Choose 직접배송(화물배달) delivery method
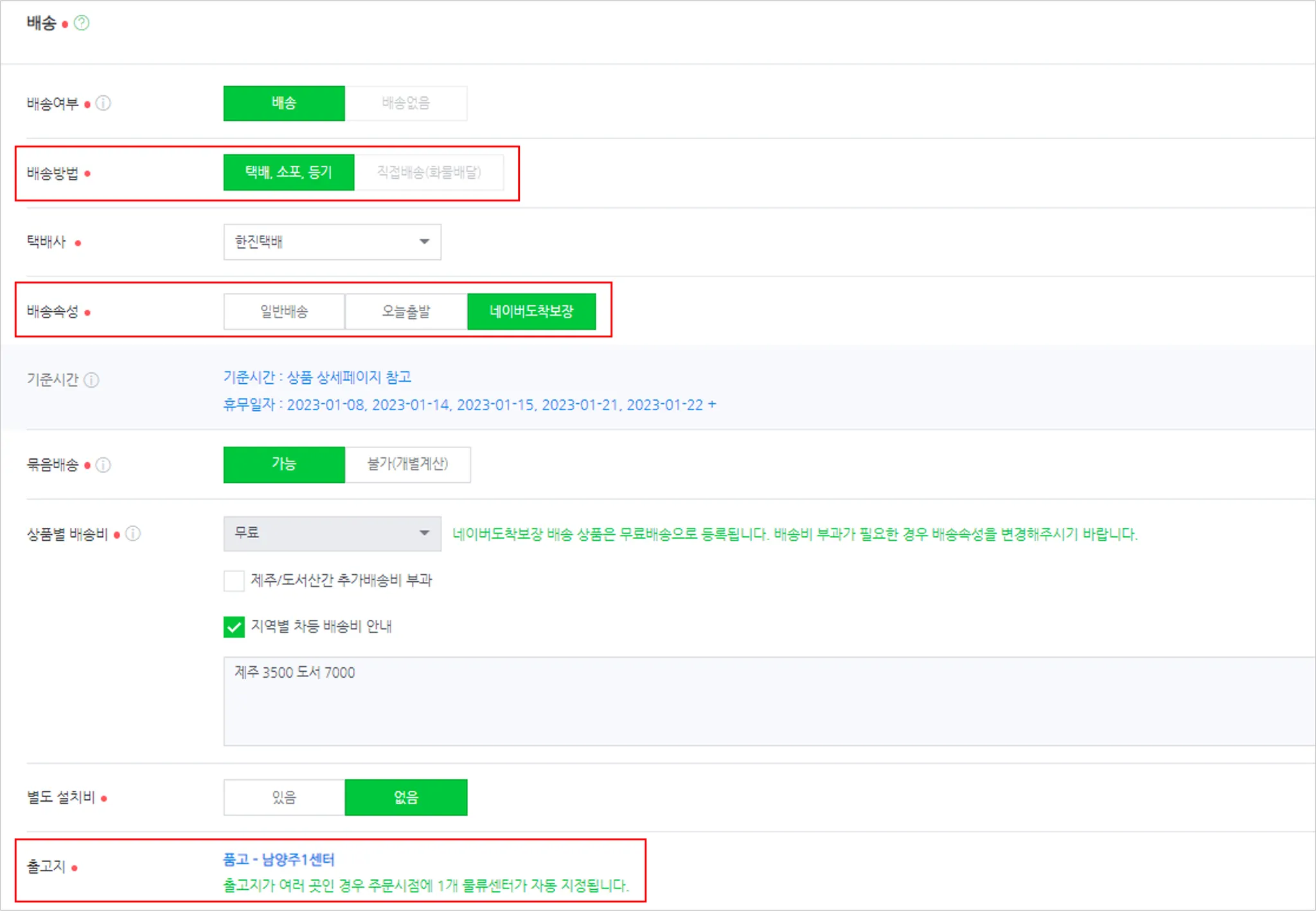This screenshot has height=911, width=1316. 429,172
